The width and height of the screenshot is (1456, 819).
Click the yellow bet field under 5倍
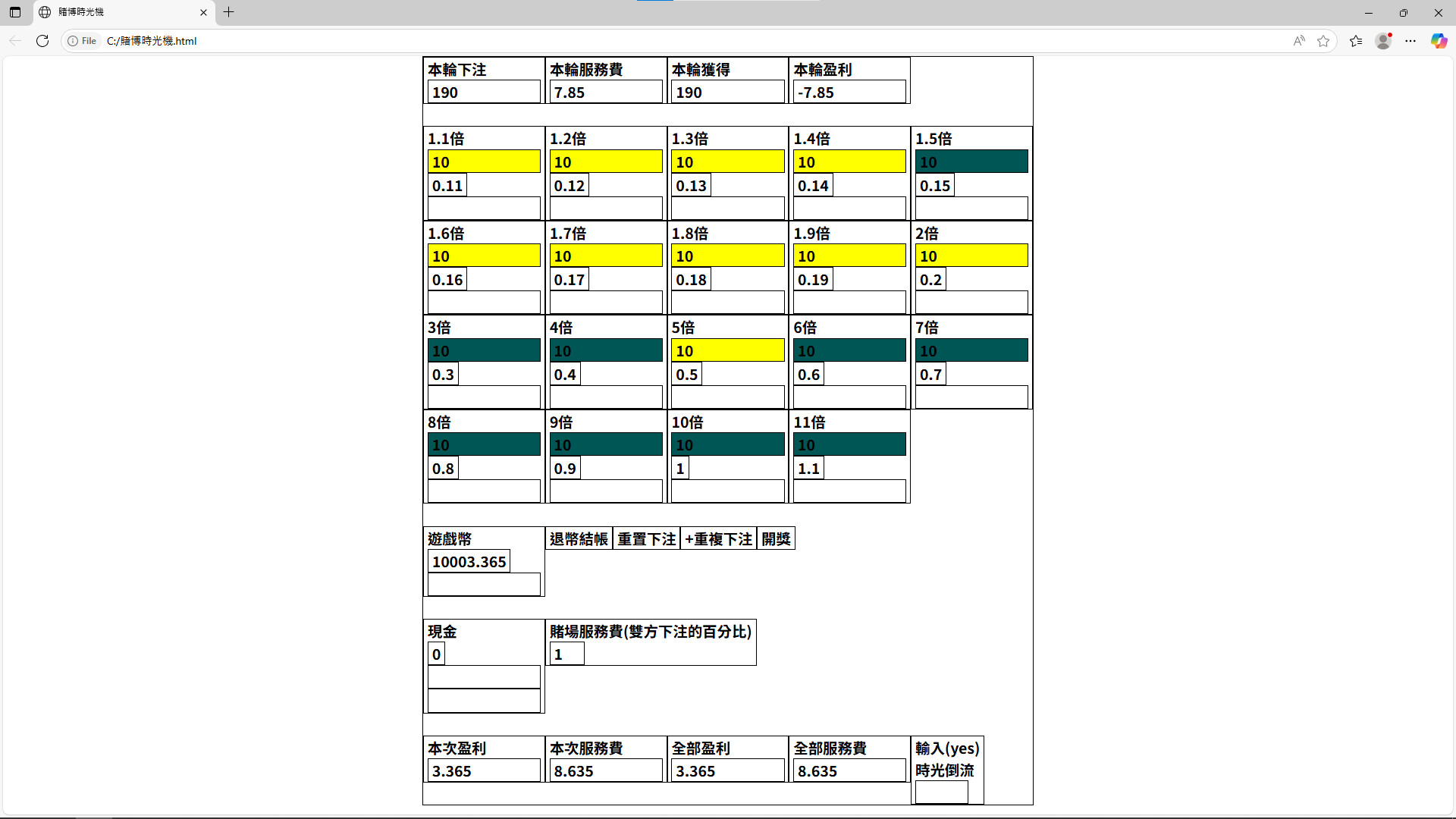pos(727,350)
